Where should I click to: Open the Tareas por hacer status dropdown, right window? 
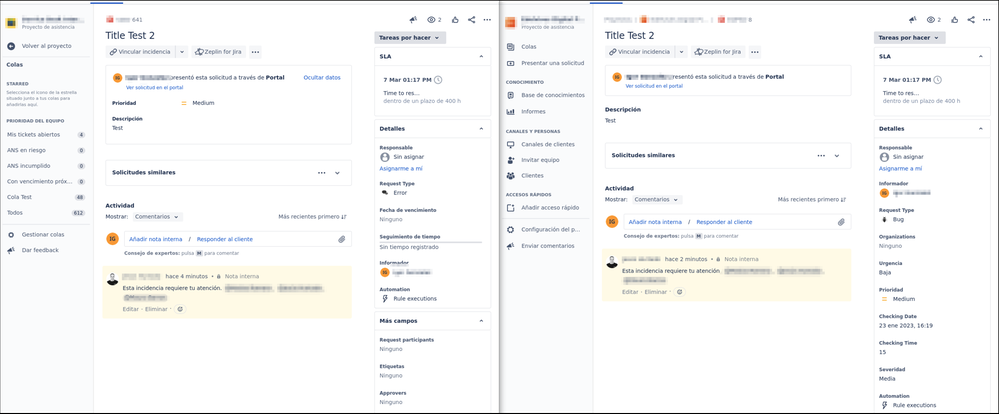click(x=910, y=38)
